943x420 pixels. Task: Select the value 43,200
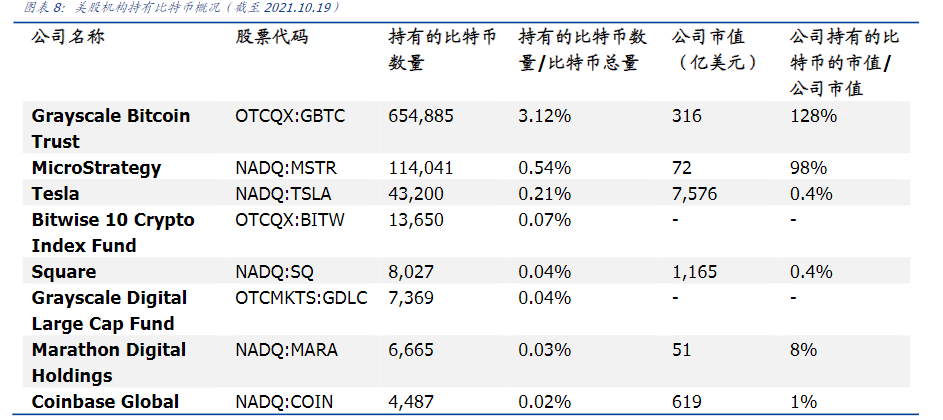click(416, 194)
